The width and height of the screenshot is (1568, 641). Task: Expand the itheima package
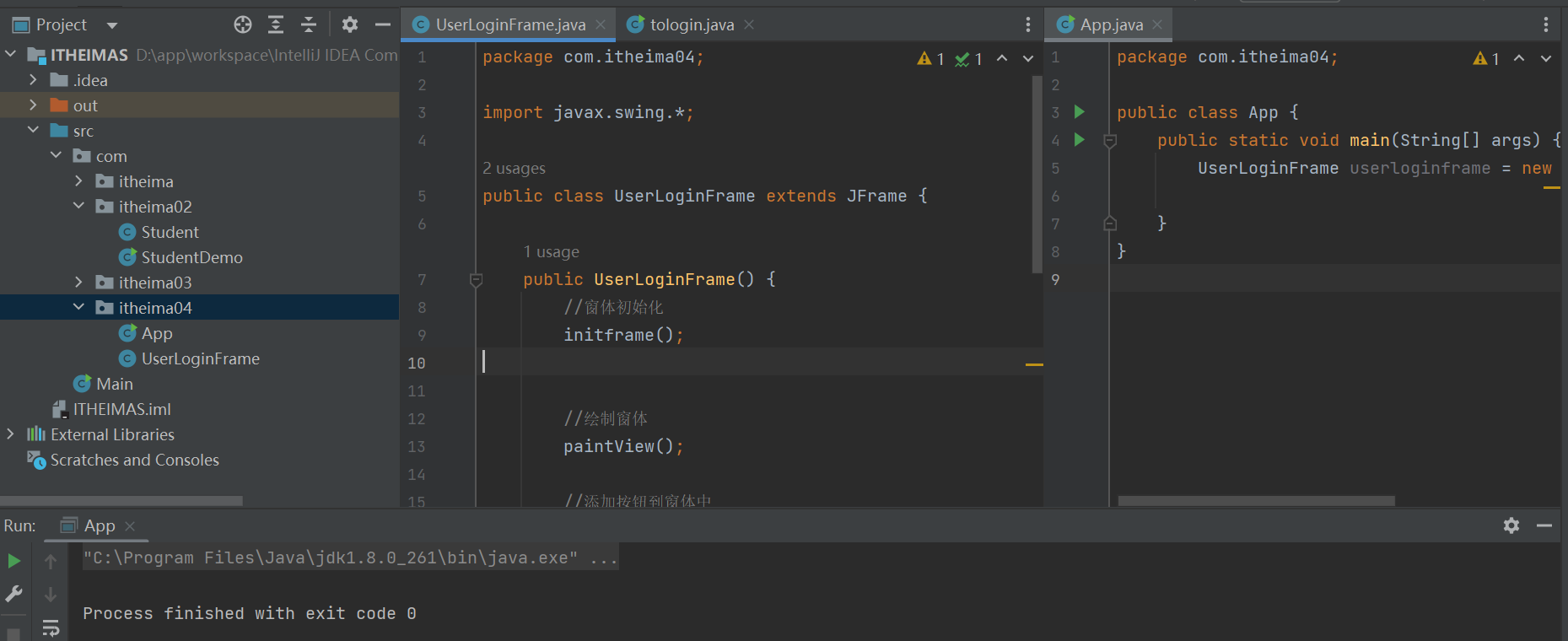[78, 181]
